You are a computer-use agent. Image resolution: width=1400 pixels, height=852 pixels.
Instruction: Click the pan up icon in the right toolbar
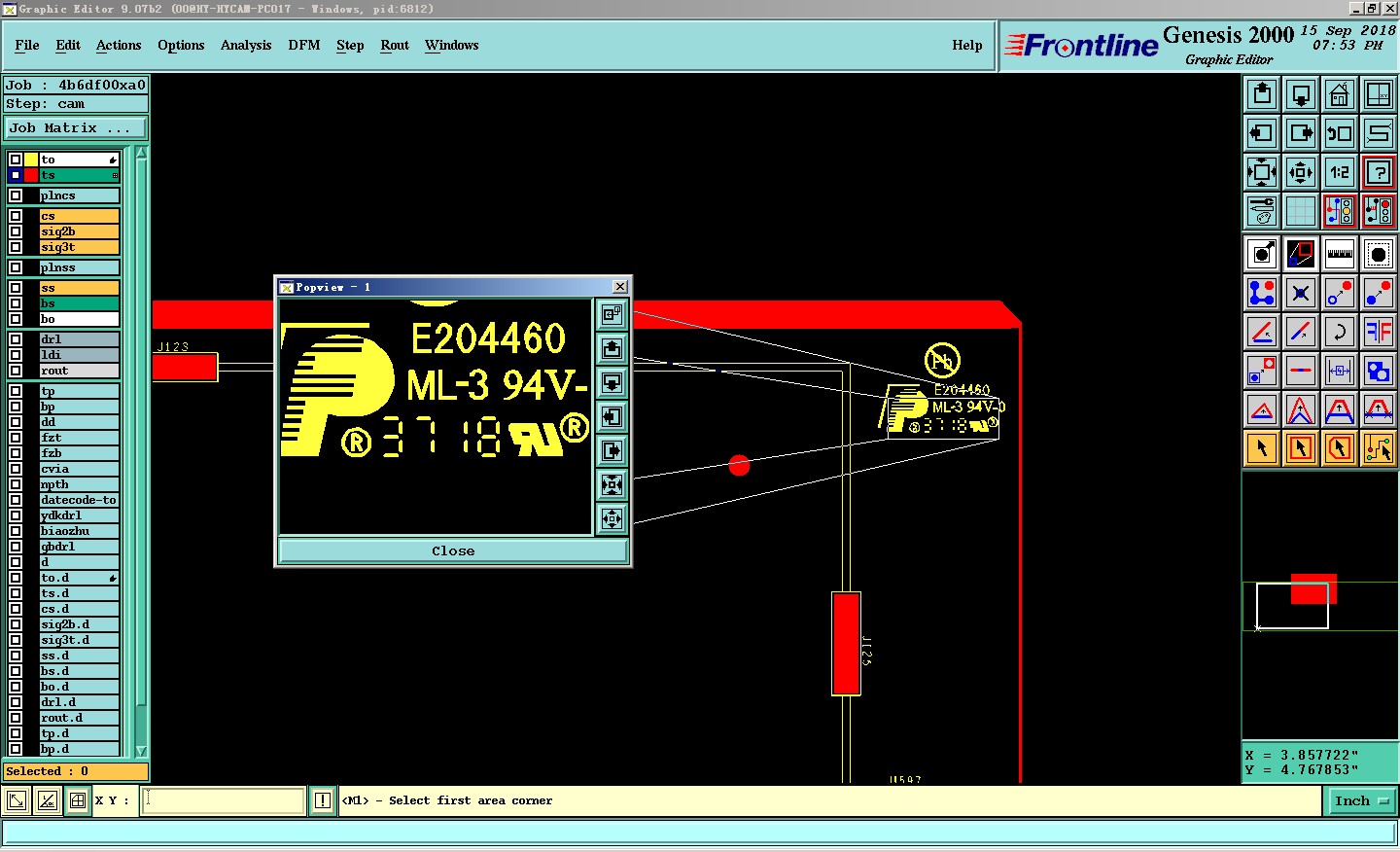click(1262, 94)
